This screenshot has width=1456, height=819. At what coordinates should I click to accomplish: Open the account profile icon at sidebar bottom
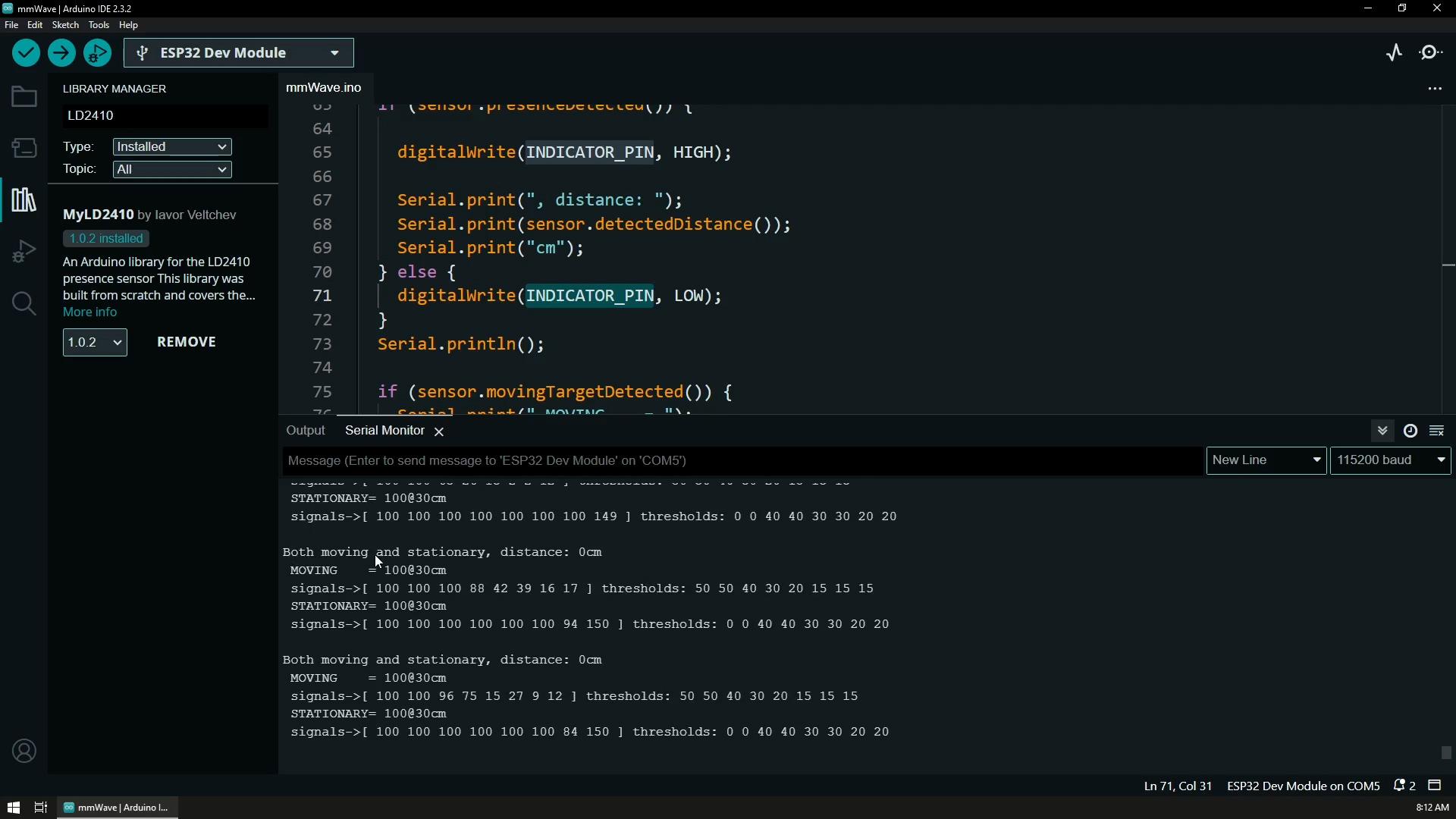(24, 752)
